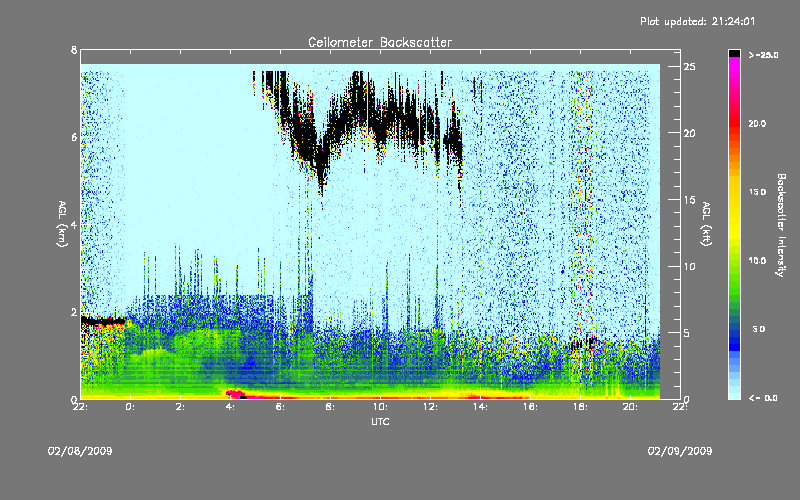
Task: Click the '10:' time tick label
Action: [380, 407]
